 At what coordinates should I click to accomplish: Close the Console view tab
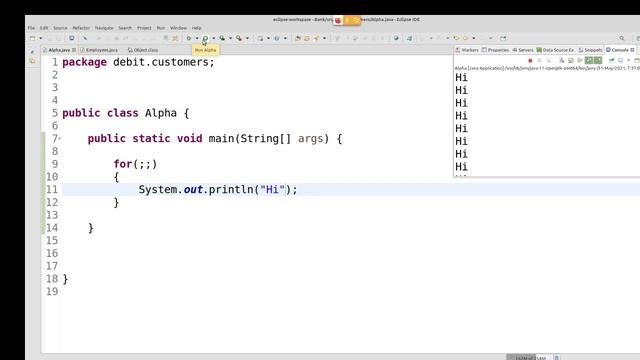632,50
